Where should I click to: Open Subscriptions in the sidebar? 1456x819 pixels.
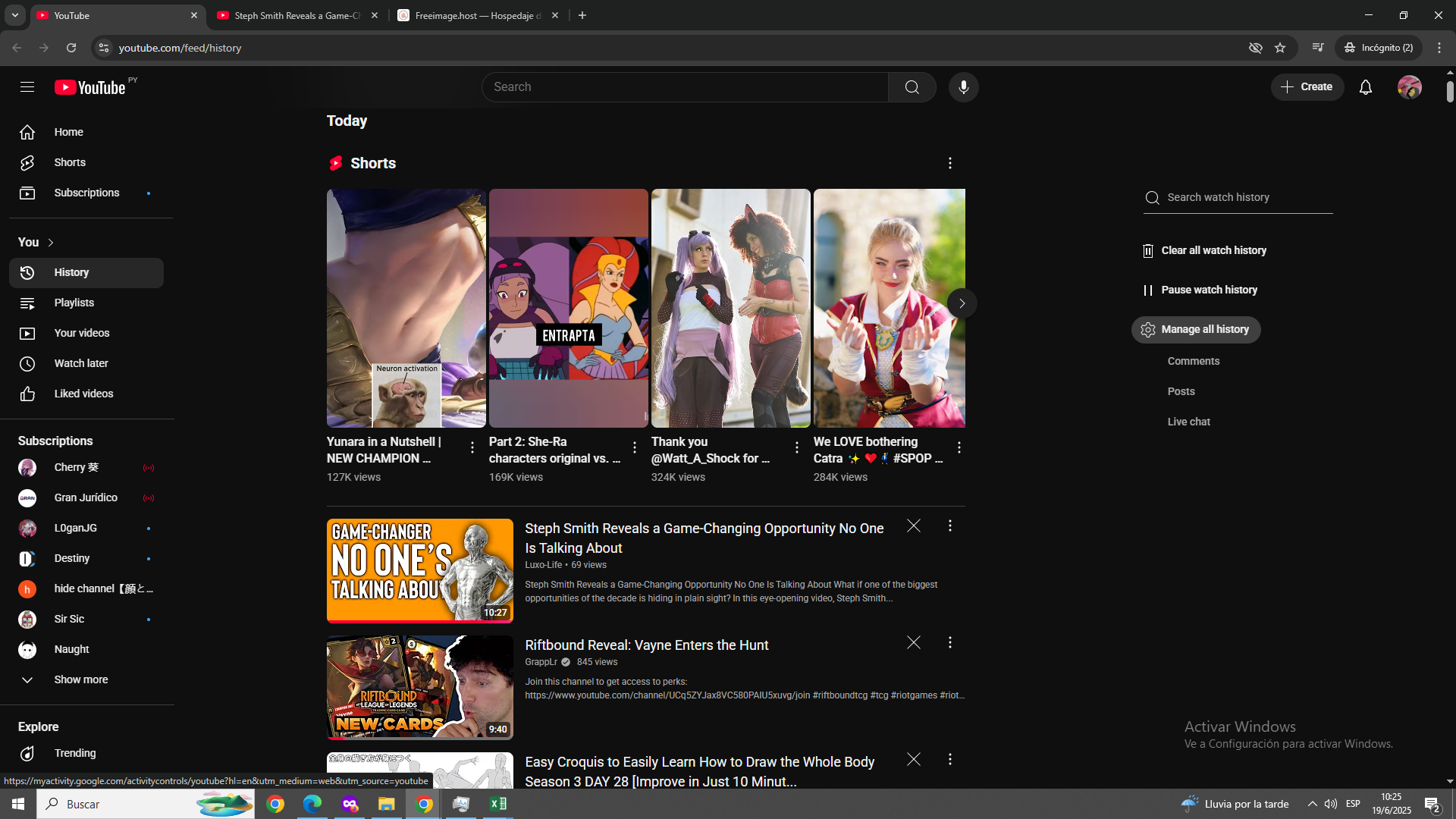[x=86, y=193]
